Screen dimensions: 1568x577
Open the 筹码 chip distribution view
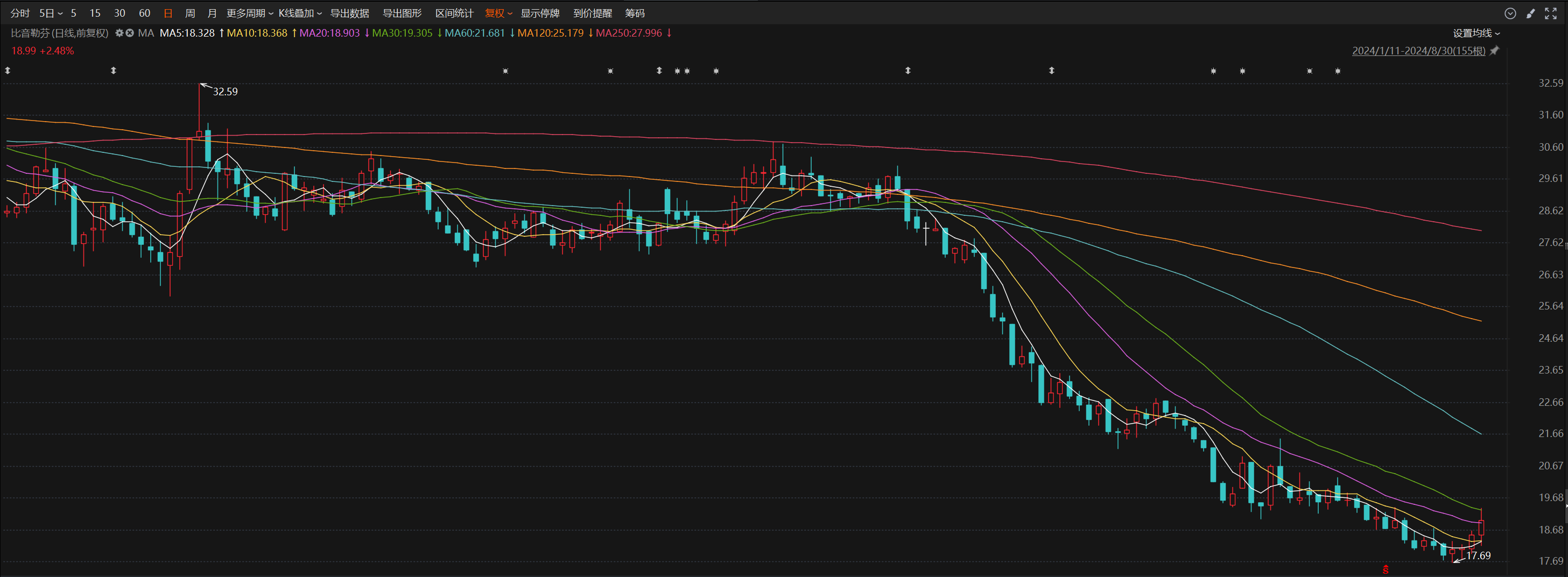pyautogui.click(x=634, y=13)
